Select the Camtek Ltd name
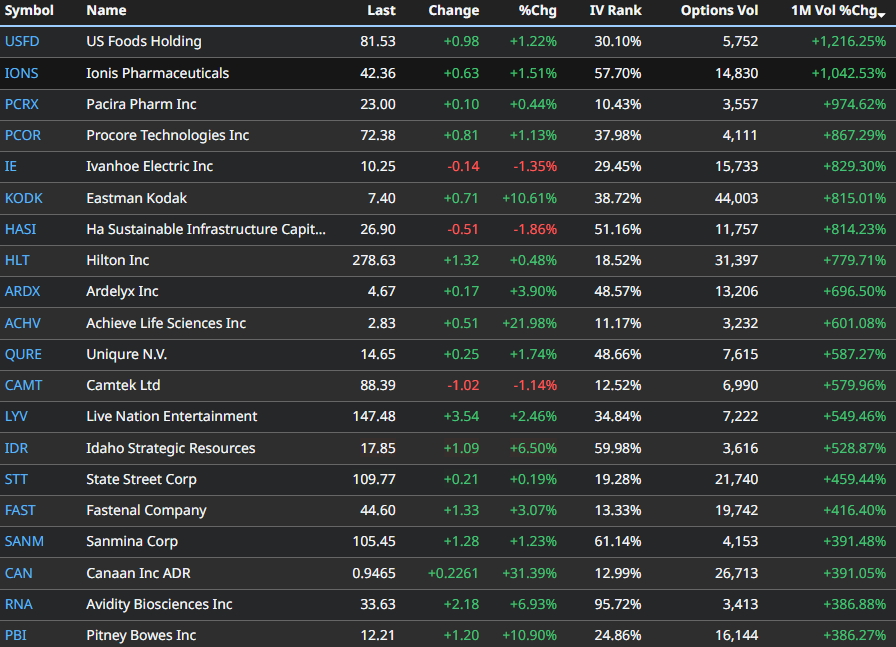Image resolution: width=896 pixels, height=647 pixels. [123, 385]
